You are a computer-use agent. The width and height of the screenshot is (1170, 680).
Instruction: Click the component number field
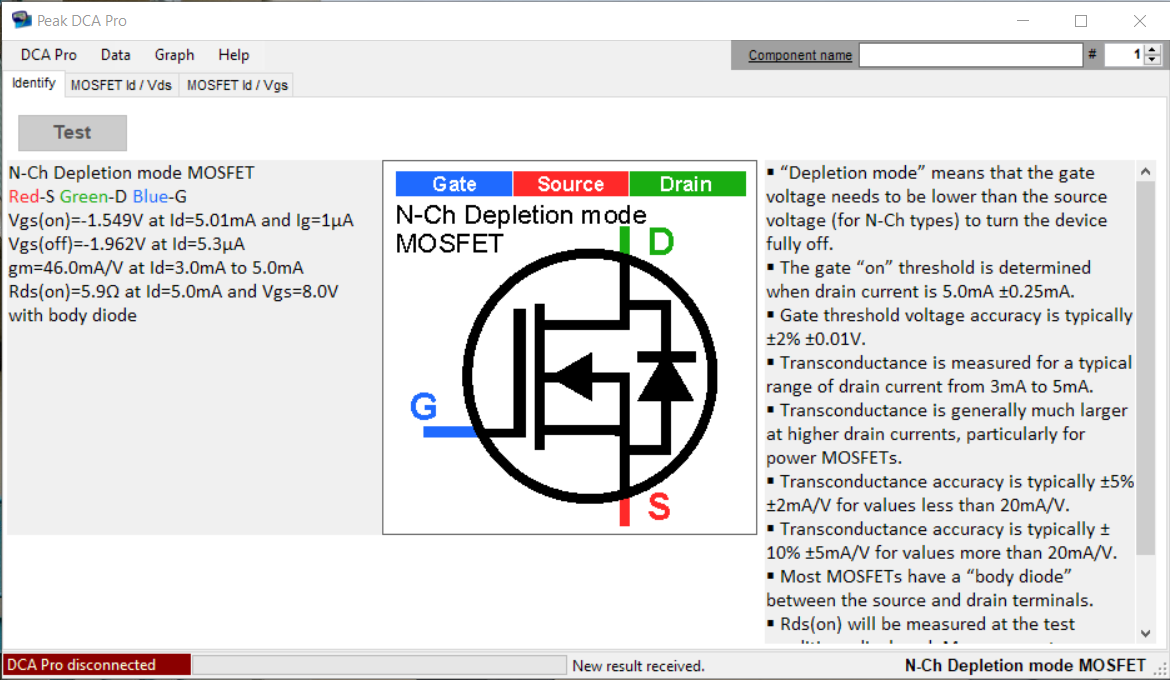pyautogui.click(x=1124, y=54)
